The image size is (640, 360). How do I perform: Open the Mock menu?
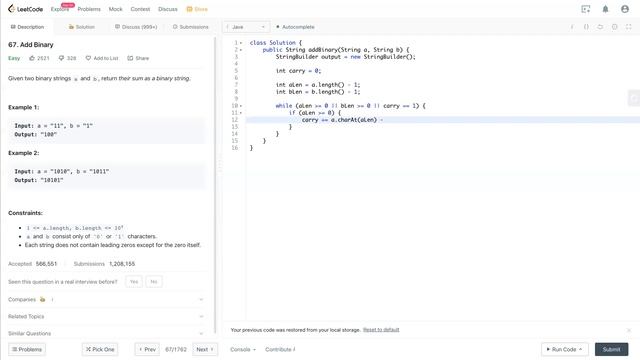(x=116, y=9)
